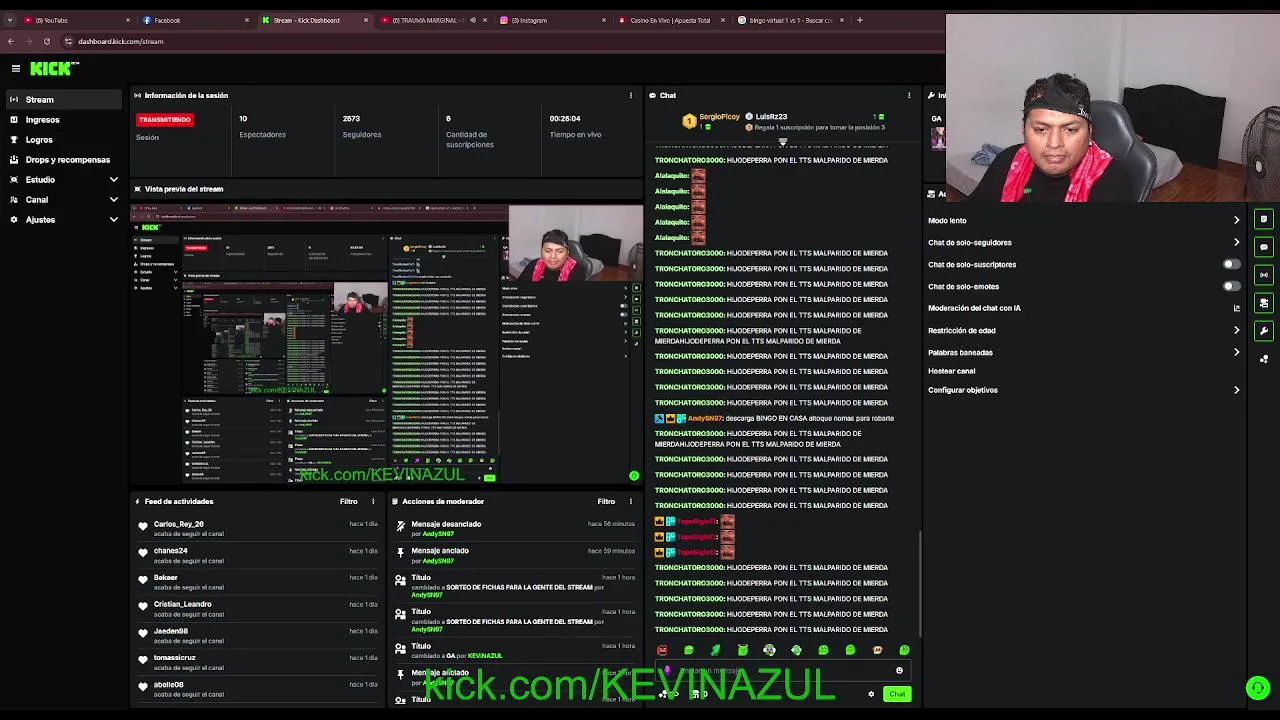Open Chat de solo-seguidores settings arrow
1280x720 pixels.
(x=1237, y=242)
